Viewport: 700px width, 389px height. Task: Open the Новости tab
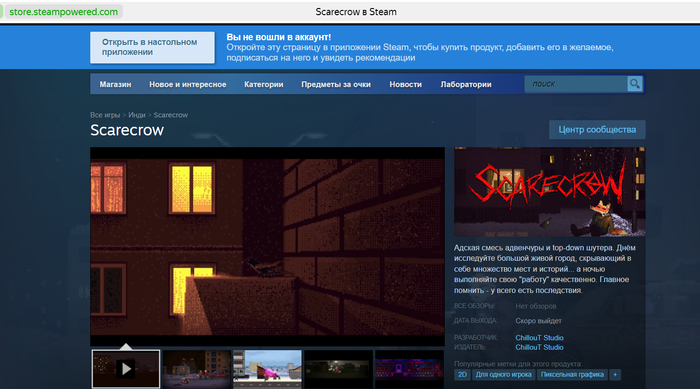click(405, 84)
